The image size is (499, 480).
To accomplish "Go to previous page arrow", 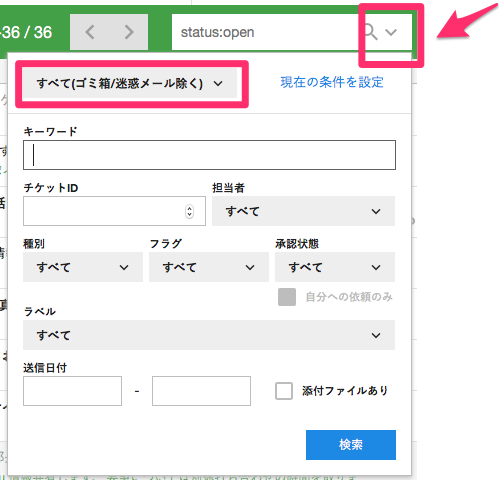I will click(90, 32).
